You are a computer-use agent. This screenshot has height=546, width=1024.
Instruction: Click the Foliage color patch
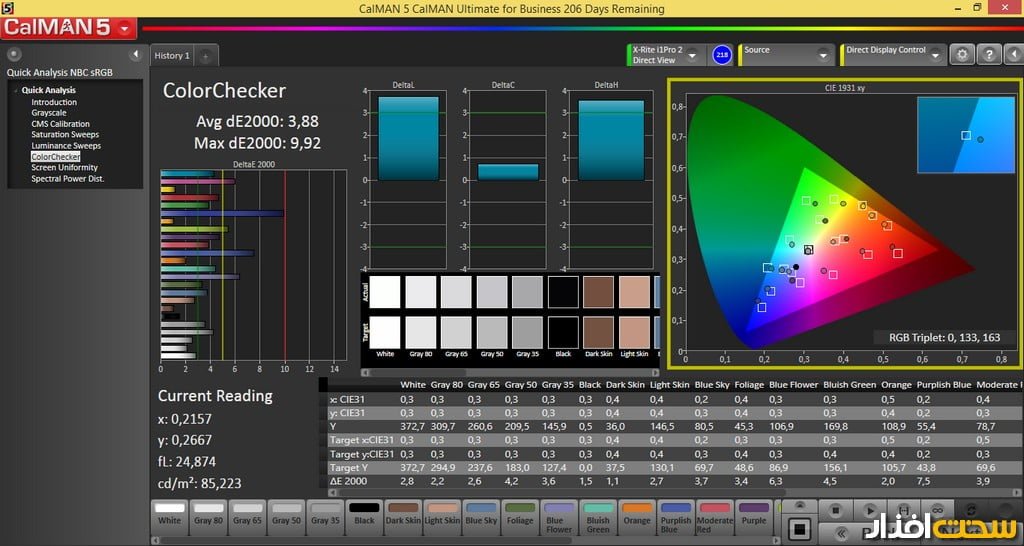tap(520, 513)
